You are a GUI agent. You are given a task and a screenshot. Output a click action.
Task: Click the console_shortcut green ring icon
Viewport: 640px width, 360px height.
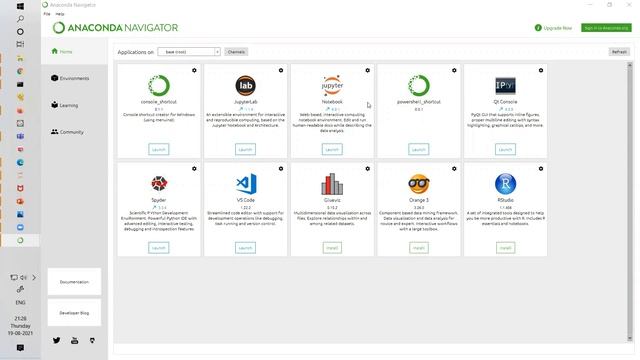[x=159, y=86]
